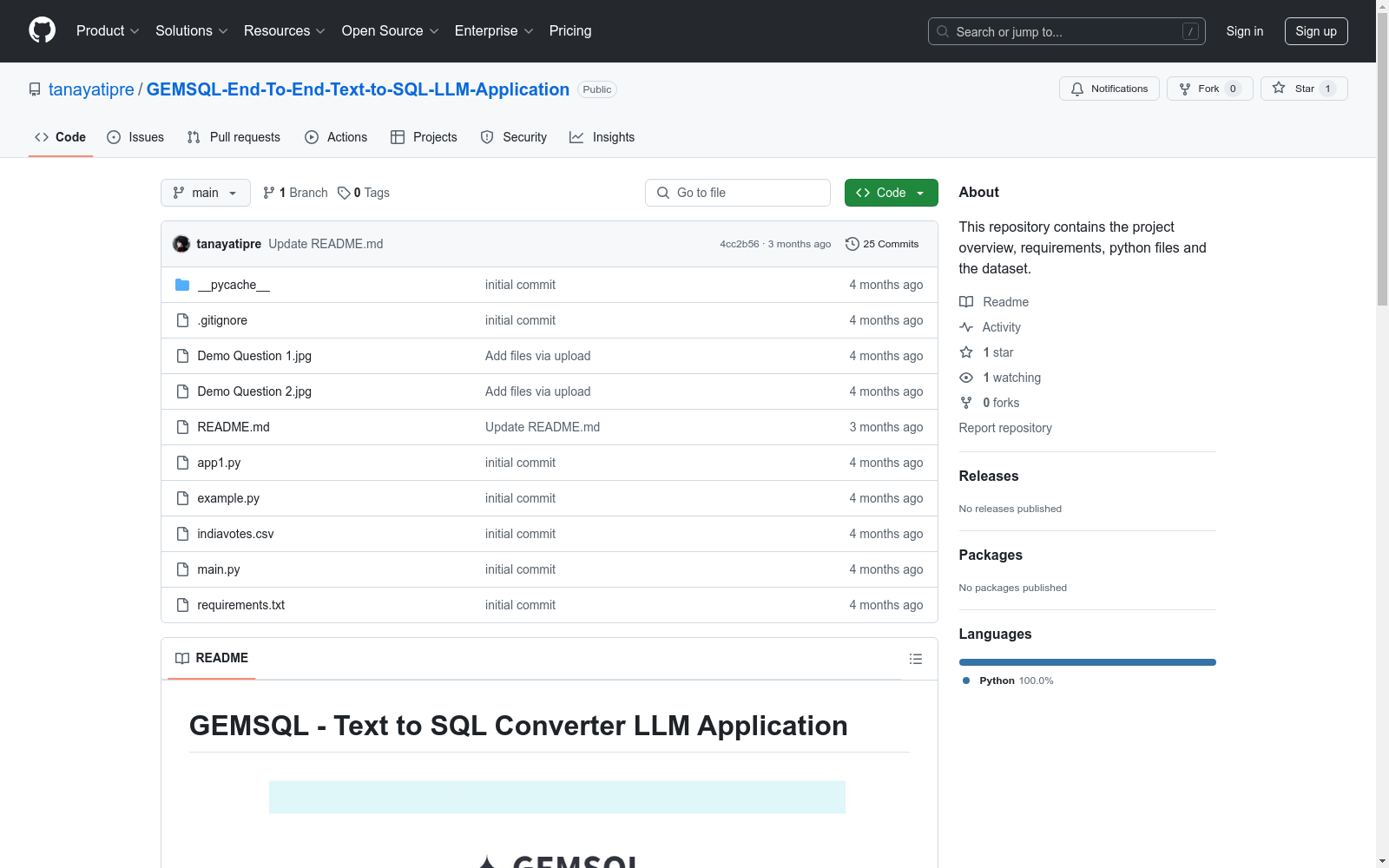Click the magnifier icon in Go to file
The image size is (1389, 868).
[x=663, y=193]
